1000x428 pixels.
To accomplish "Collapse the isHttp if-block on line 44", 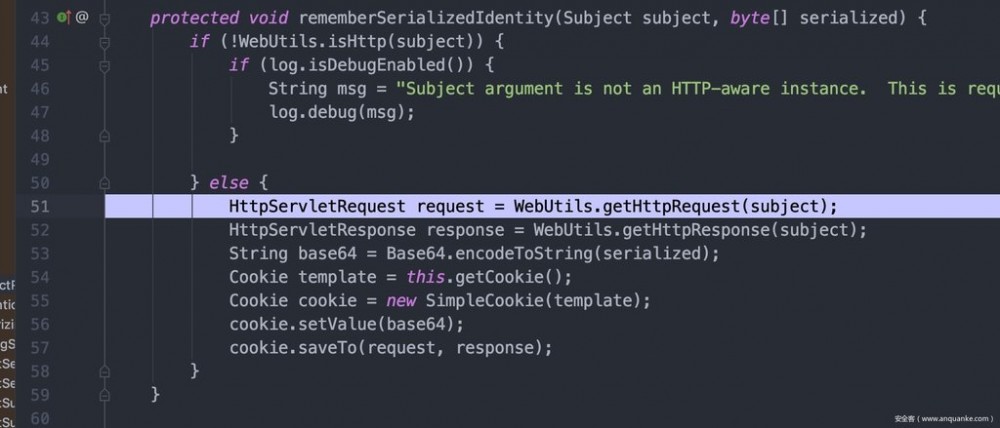I will (x=106, y=42).
